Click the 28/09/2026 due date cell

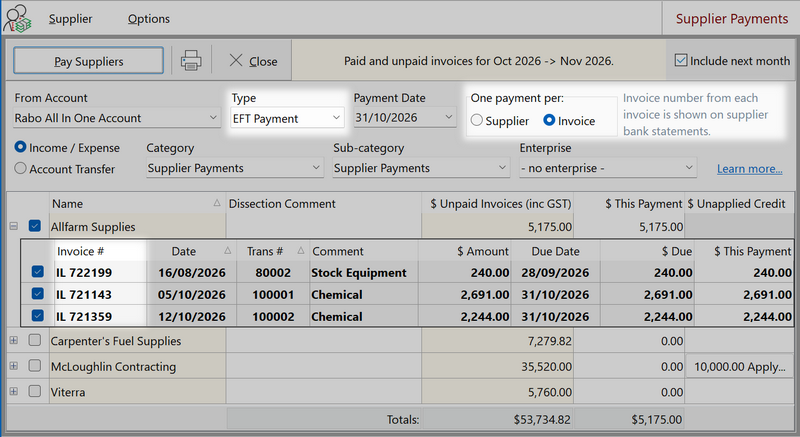pyautogui.click(x=555, y=273)
